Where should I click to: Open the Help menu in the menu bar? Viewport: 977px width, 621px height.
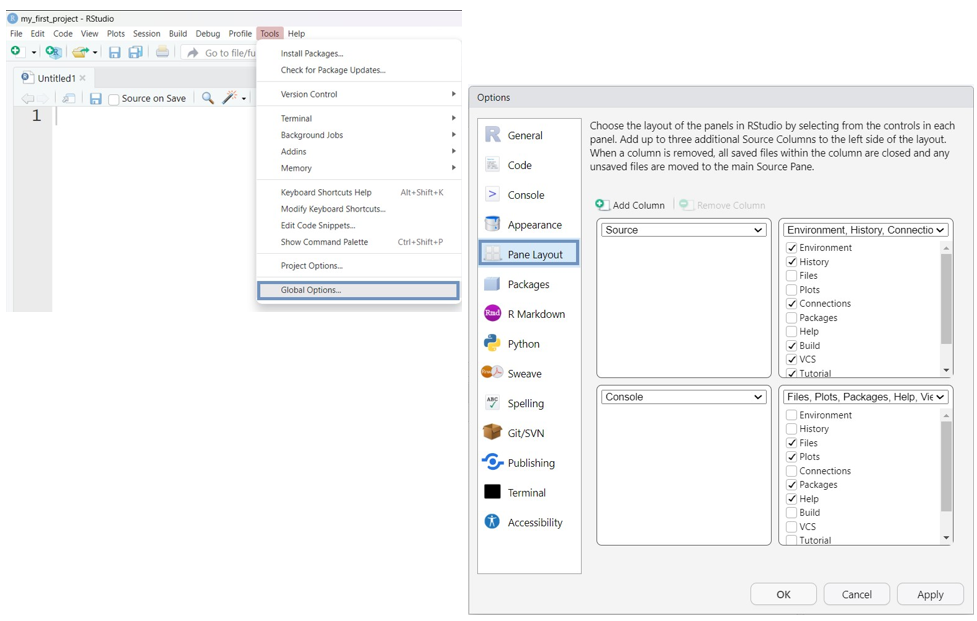(x=296, y=33)
